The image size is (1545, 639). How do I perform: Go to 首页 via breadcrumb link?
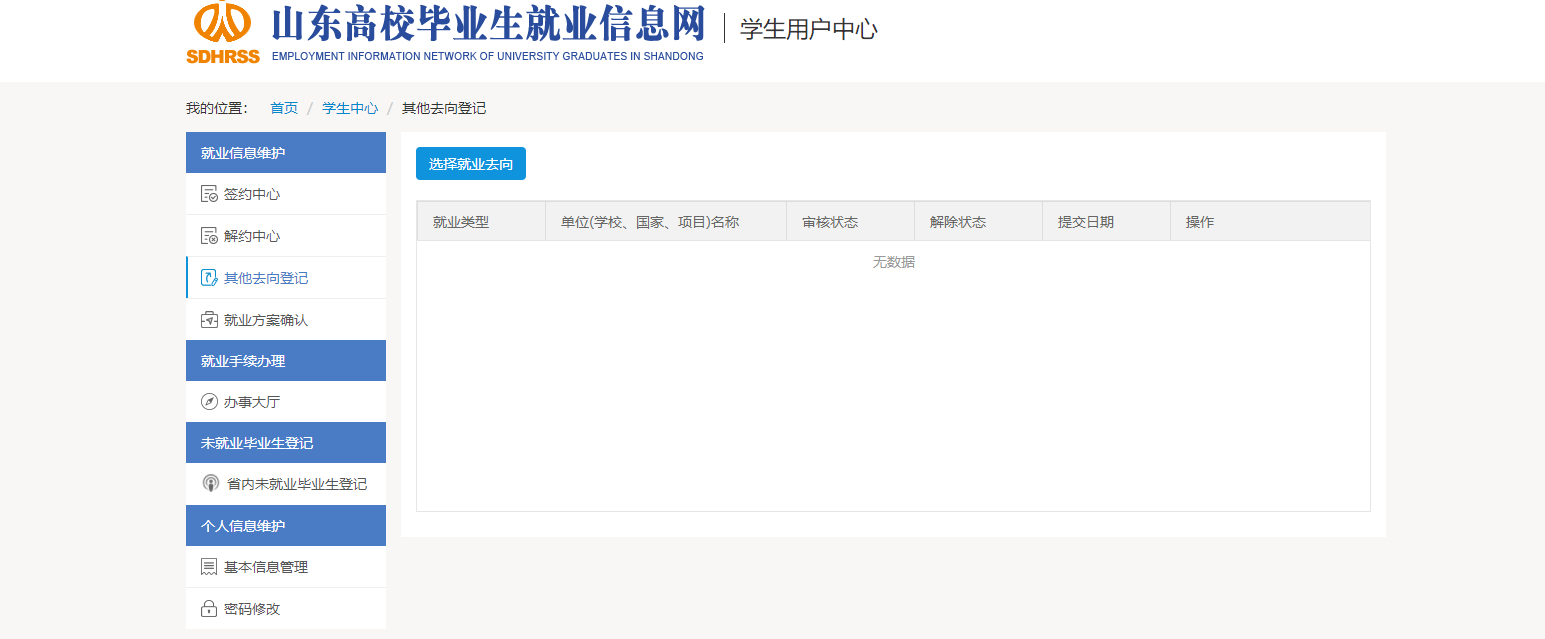coord(284,108)
